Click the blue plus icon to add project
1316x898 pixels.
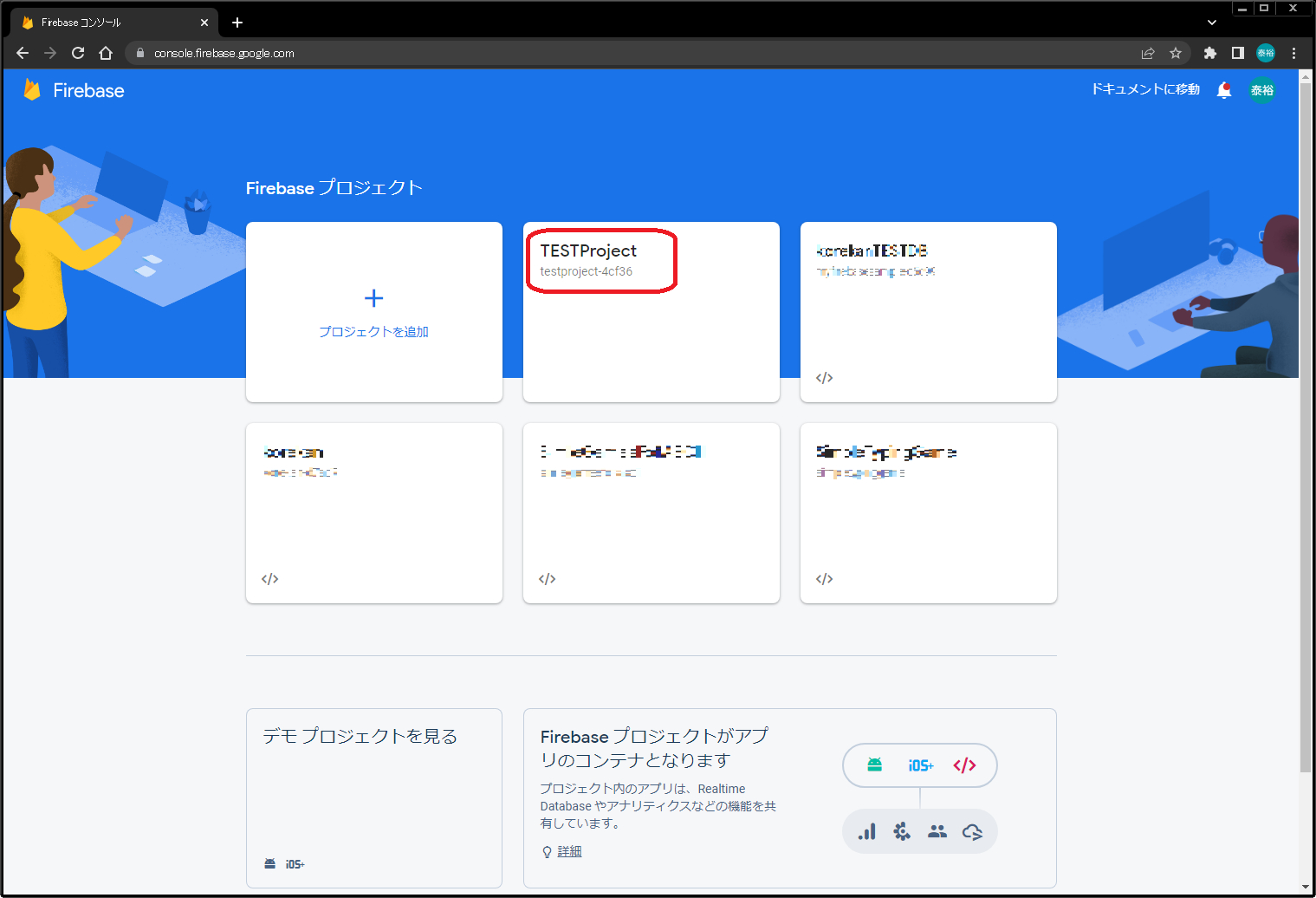(374, 298)
